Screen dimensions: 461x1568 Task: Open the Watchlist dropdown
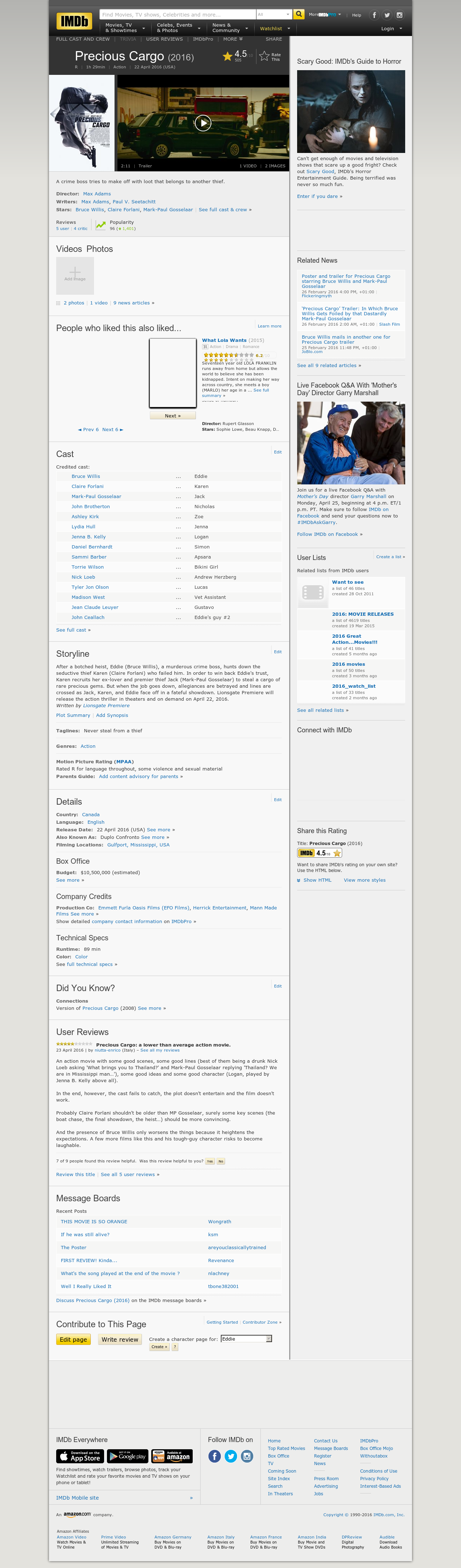pyautogui.click(x=275, y=28)
